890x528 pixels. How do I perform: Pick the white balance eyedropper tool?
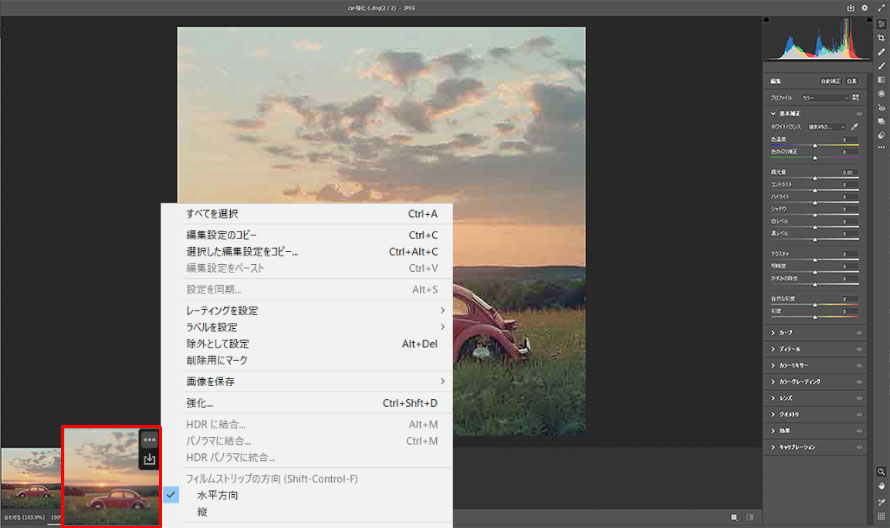(x=854, y=127)
